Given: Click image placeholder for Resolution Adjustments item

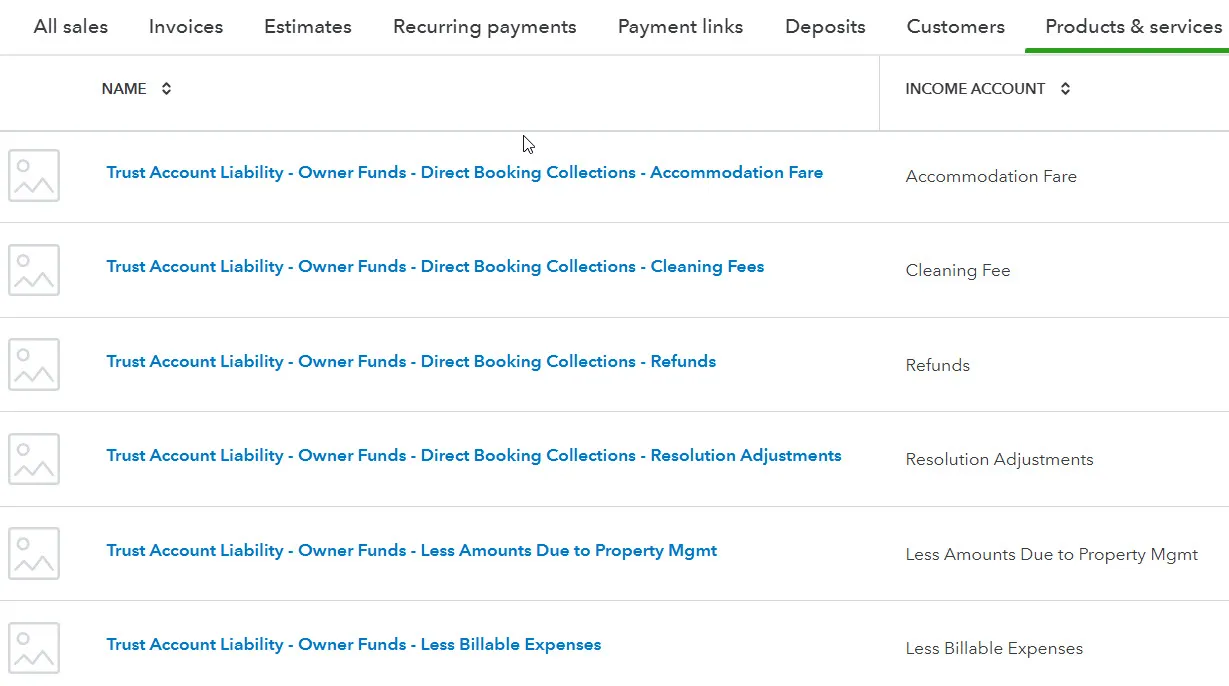Looking at the screenshot, I should point(34,459).
